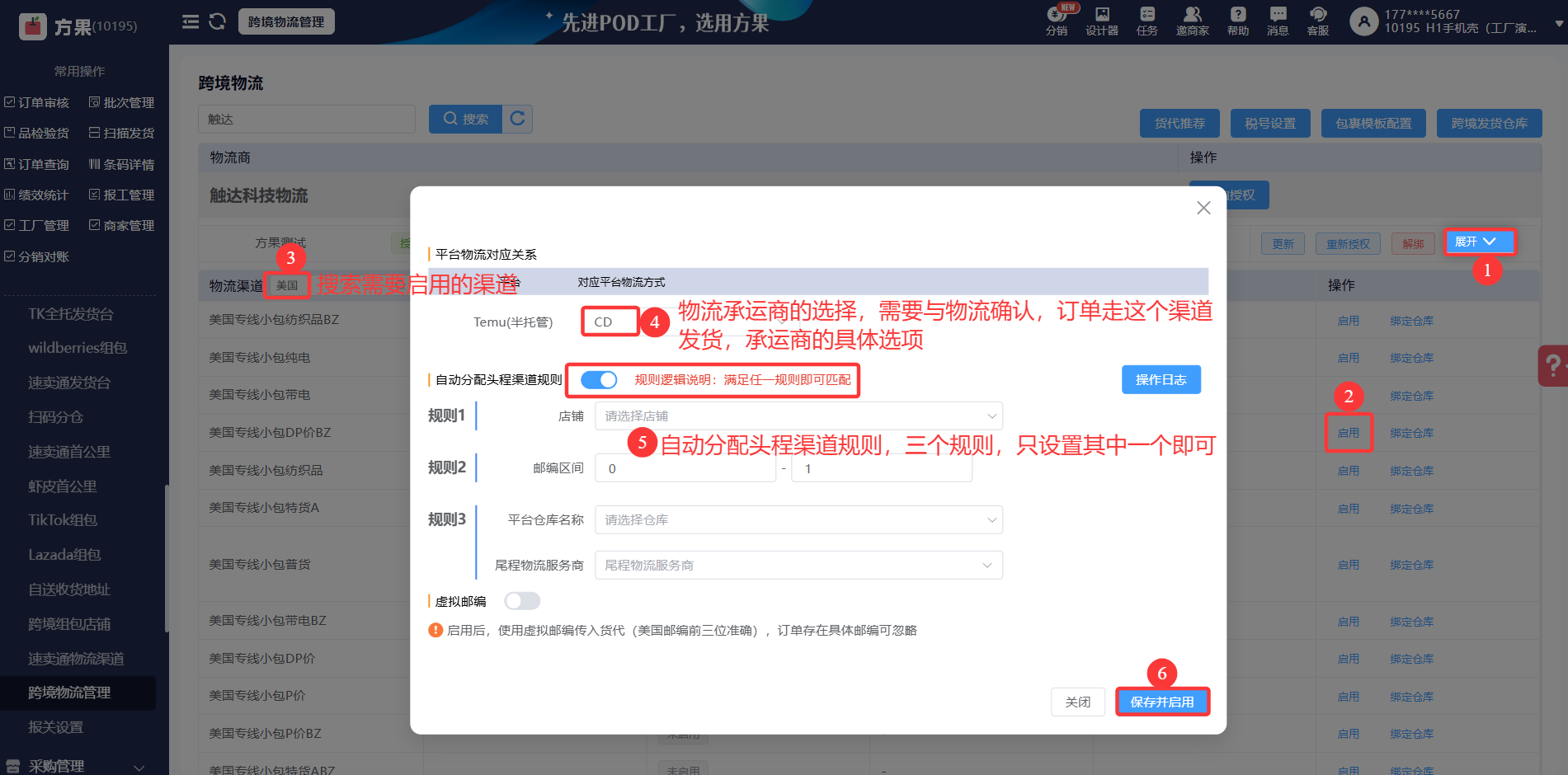The image size is (1568, 775).
Task: Click the 条码详情 barcode shortcut icon
Action: tap(94, 164)
